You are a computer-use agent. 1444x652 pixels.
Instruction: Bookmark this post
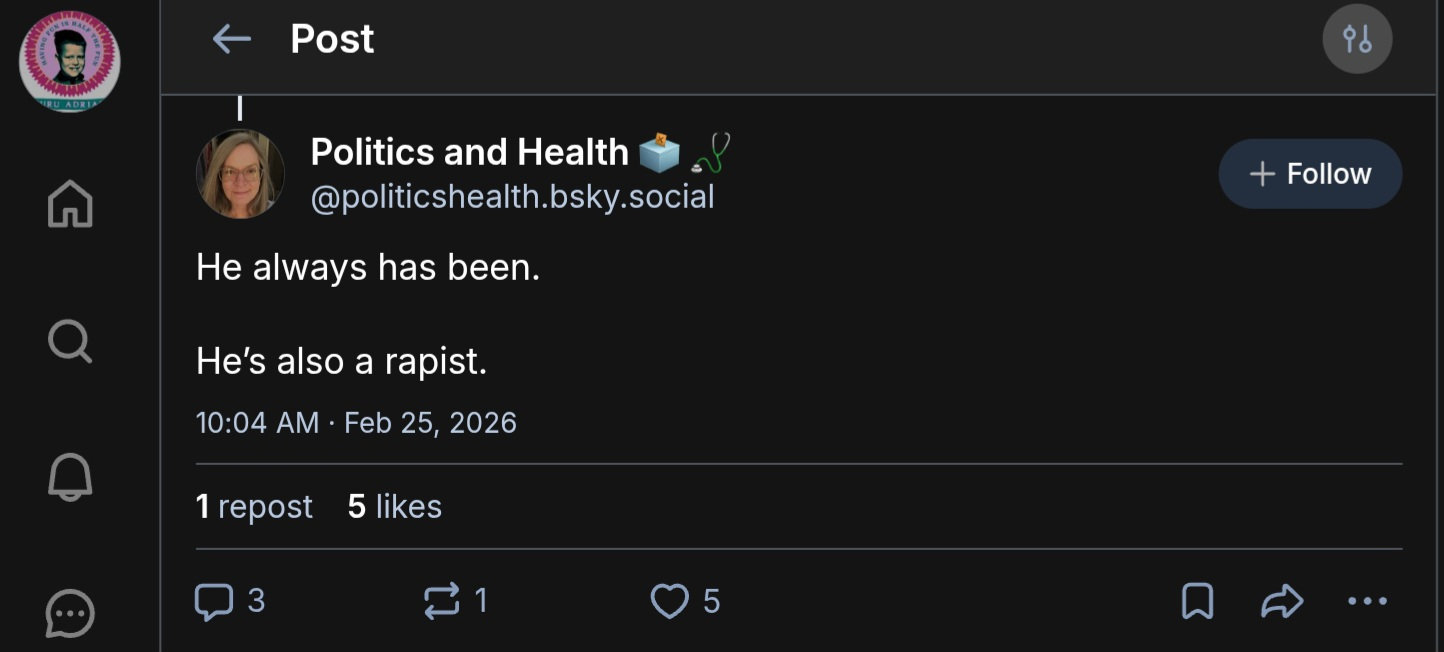pos(1197,601)
